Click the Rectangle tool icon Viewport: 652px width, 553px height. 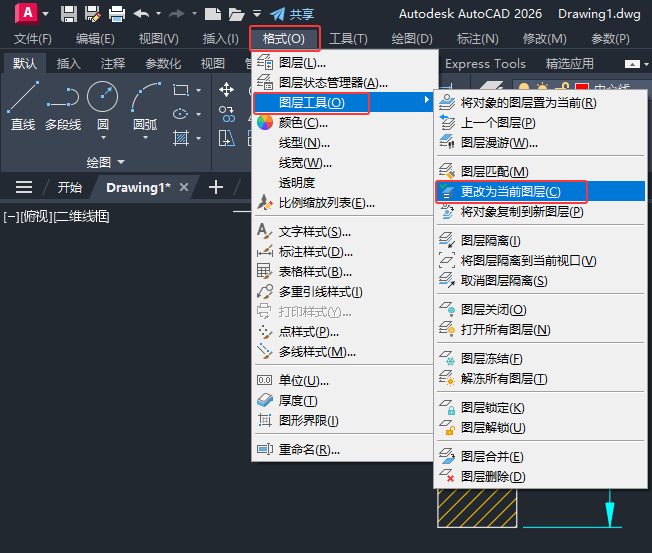181,90
